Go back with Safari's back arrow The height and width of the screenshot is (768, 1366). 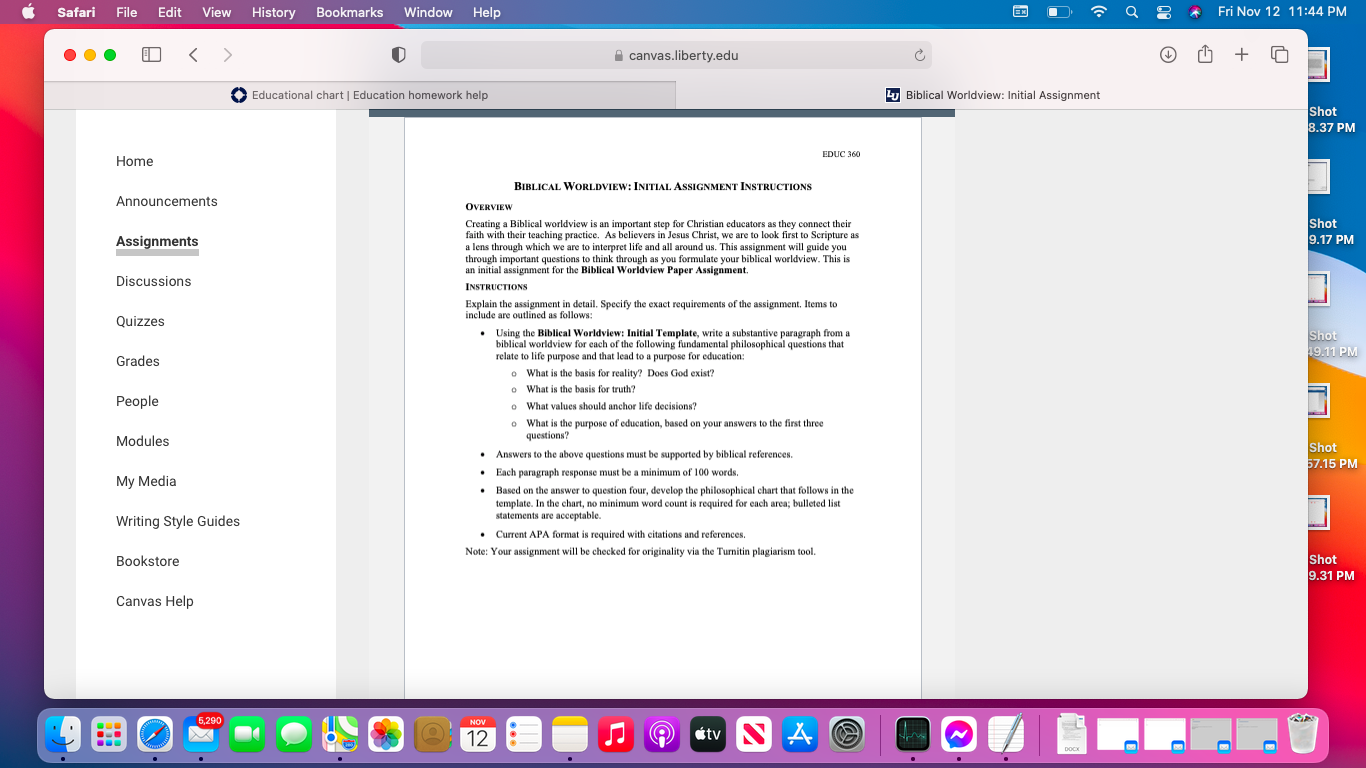[193, 55]
